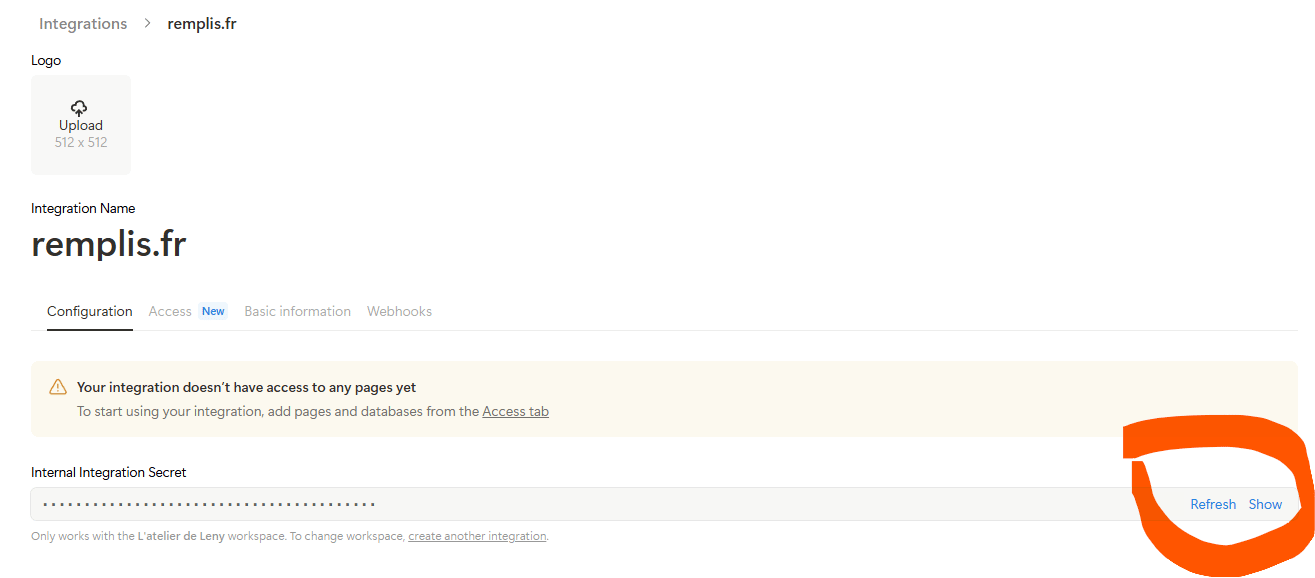Screen dimensions: 1315x578
Task: Click the Integration Name label
Action: [83, 208]
